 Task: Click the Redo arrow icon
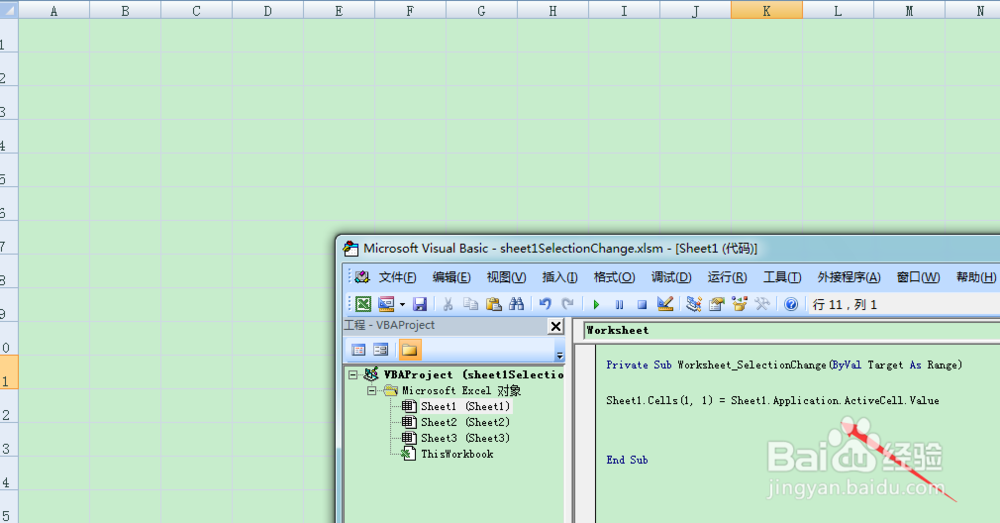568,304
